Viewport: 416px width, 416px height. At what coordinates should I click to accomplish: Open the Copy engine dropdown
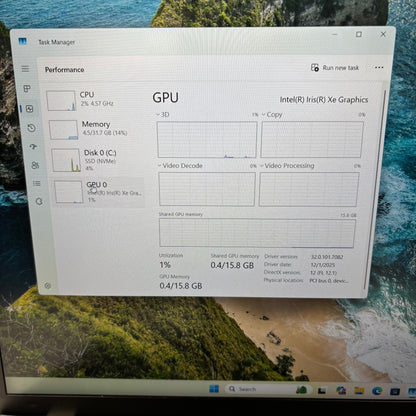click(272, 115)
